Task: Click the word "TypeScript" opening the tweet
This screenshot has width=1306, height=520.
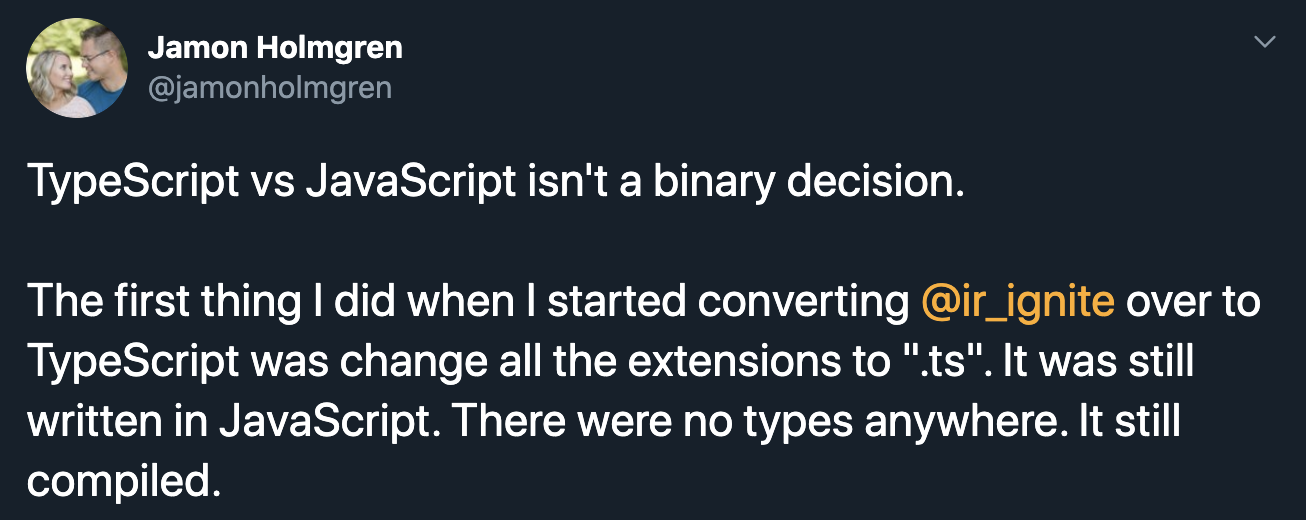Action: 133,182
